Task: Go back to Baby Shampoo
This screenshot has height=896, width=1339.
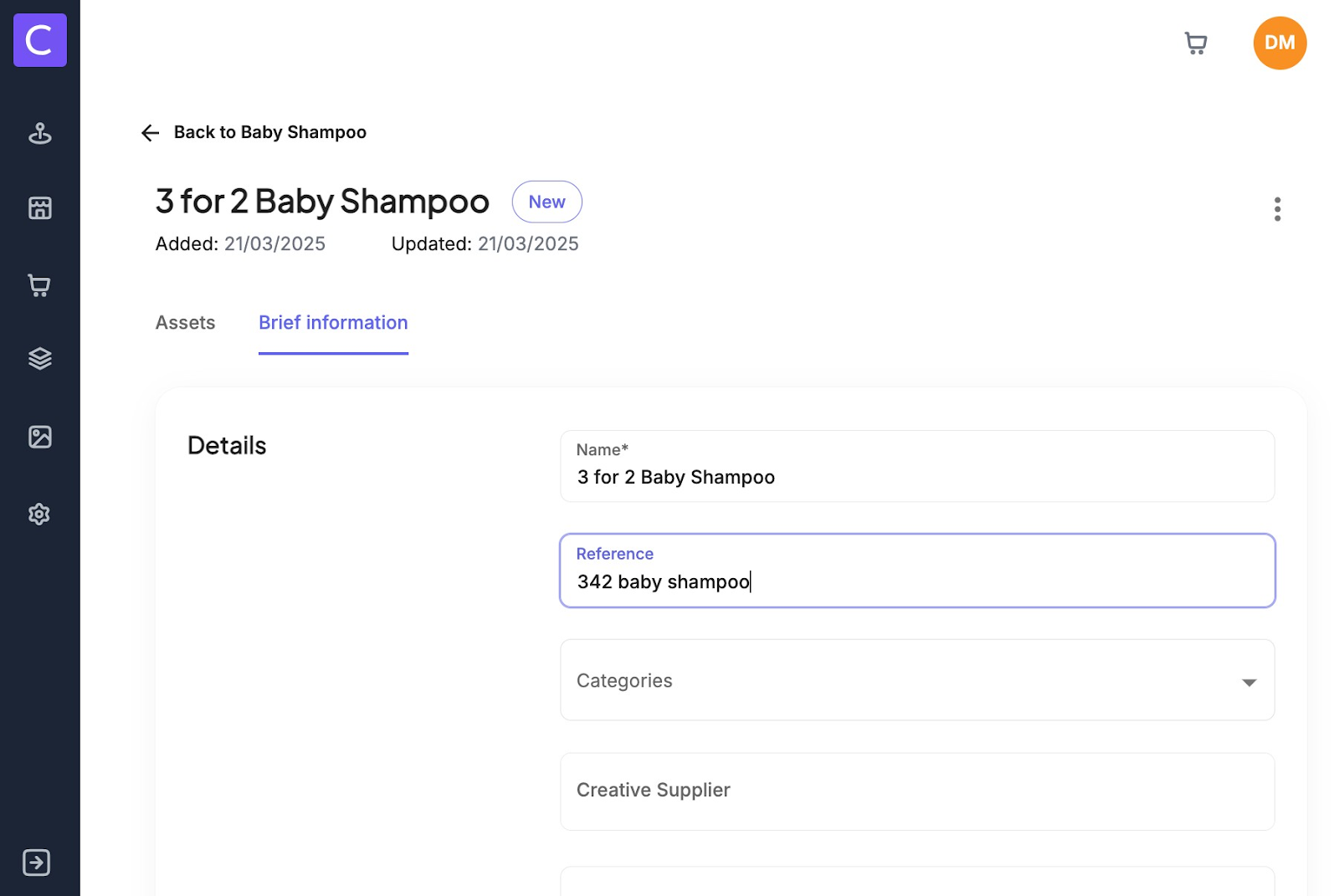Action: point(269,132)
